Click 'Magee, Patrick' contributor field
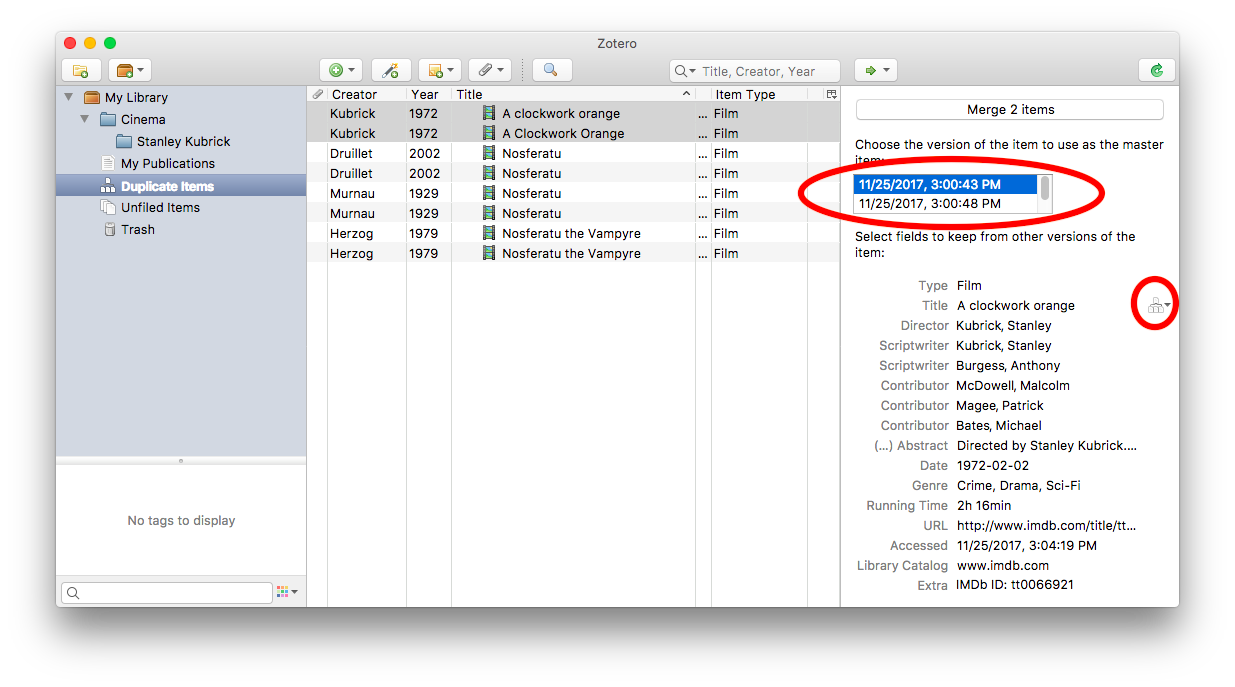The image size is (1235, 687). coord(999,405)
